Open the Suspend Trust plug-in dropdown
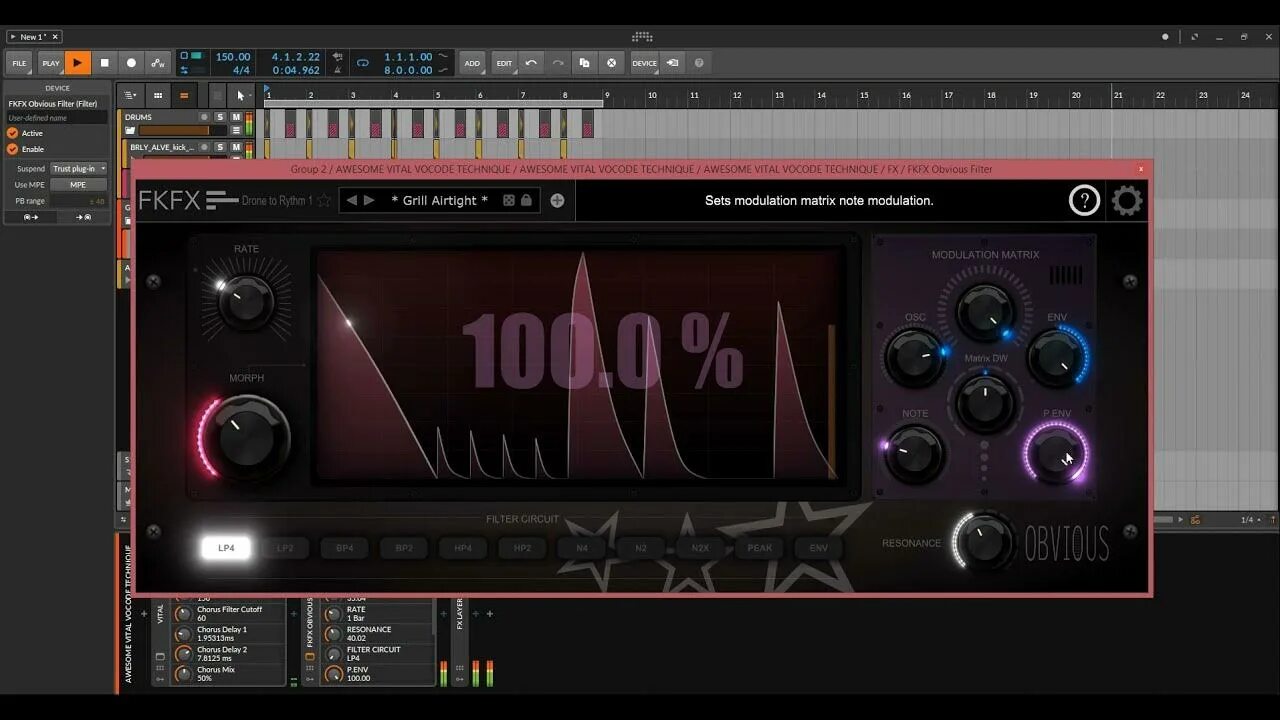 click(x=79, y=169)
